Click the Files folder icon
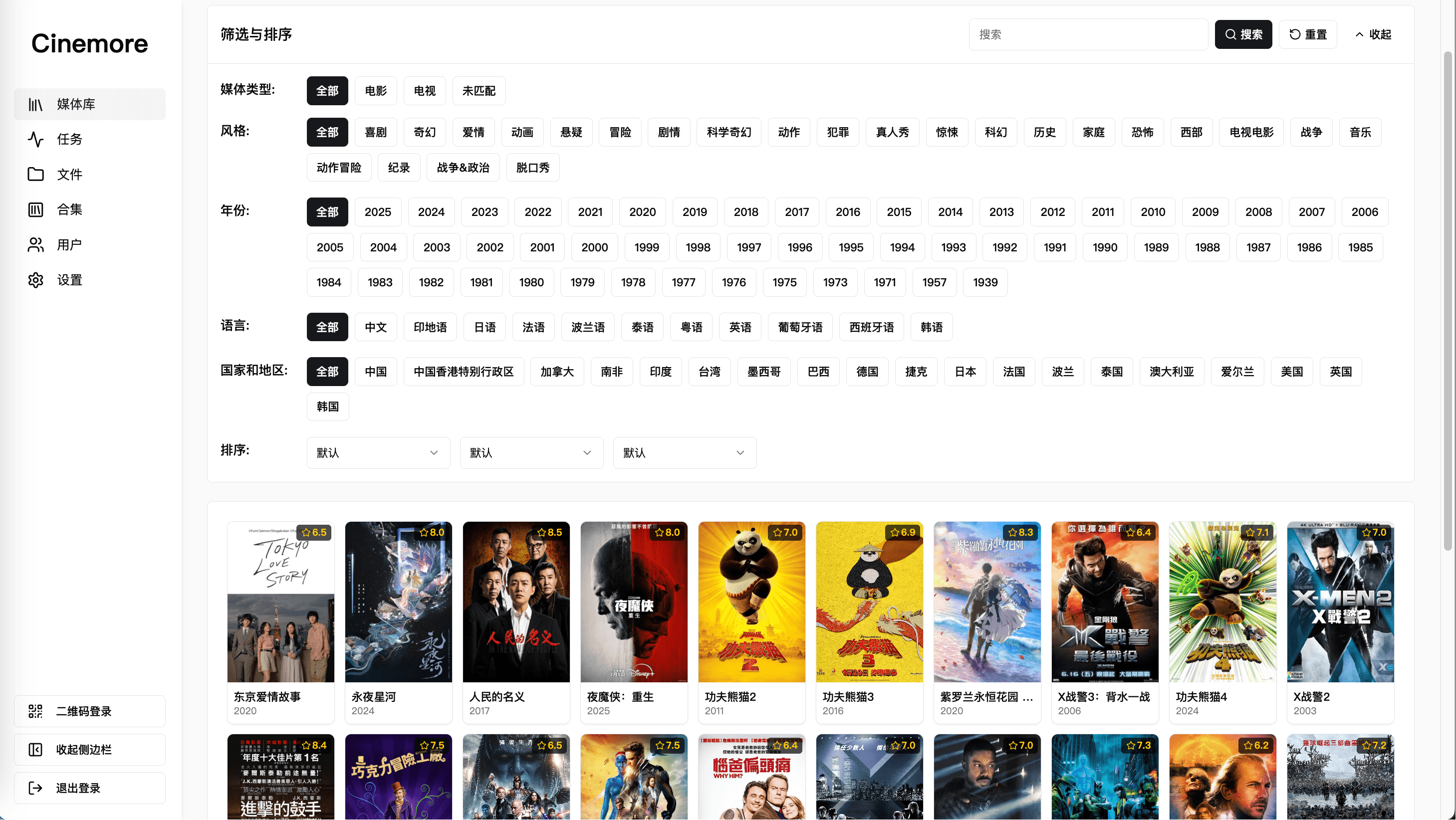Viewport: 1456px width, 820px height. pos(35,175)
